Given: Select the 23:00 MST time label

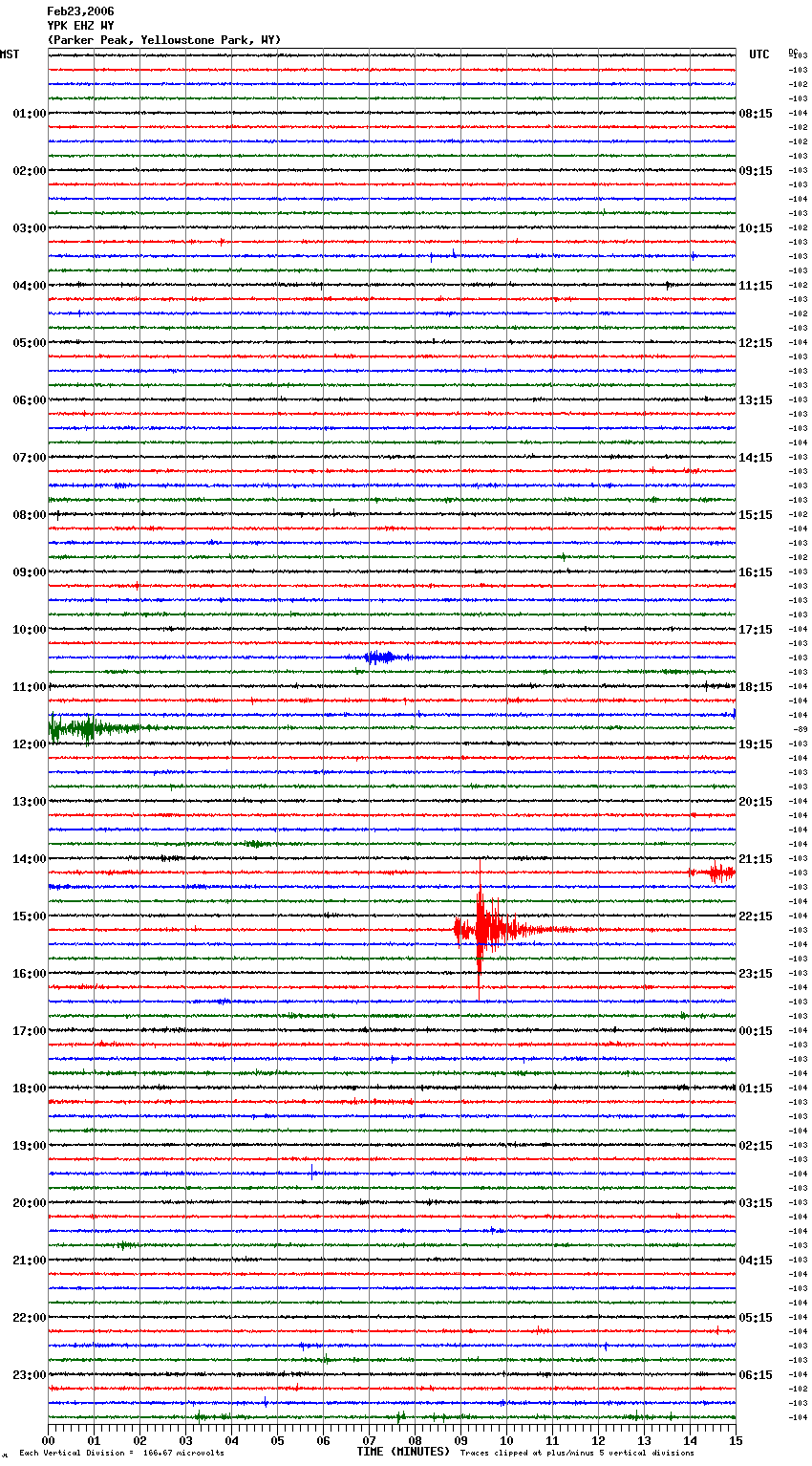Looking at the screenshot, I should pos(29,1375).
